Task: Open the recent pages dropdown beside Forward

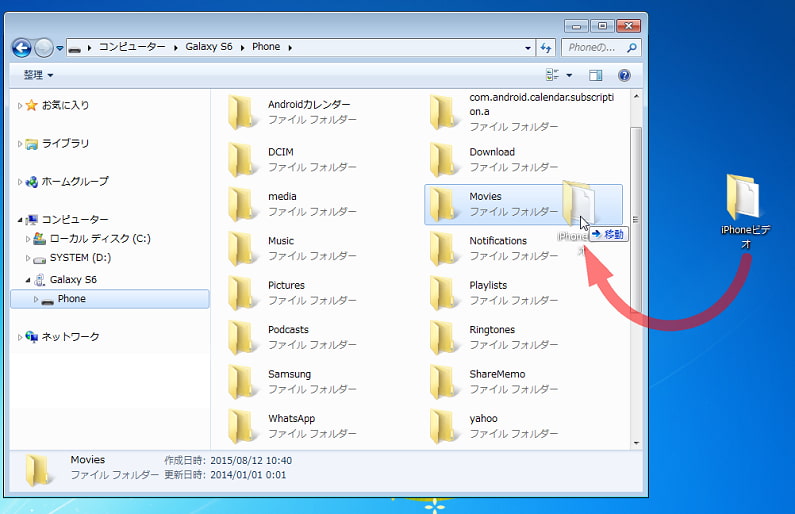Action: pos(59,48)
